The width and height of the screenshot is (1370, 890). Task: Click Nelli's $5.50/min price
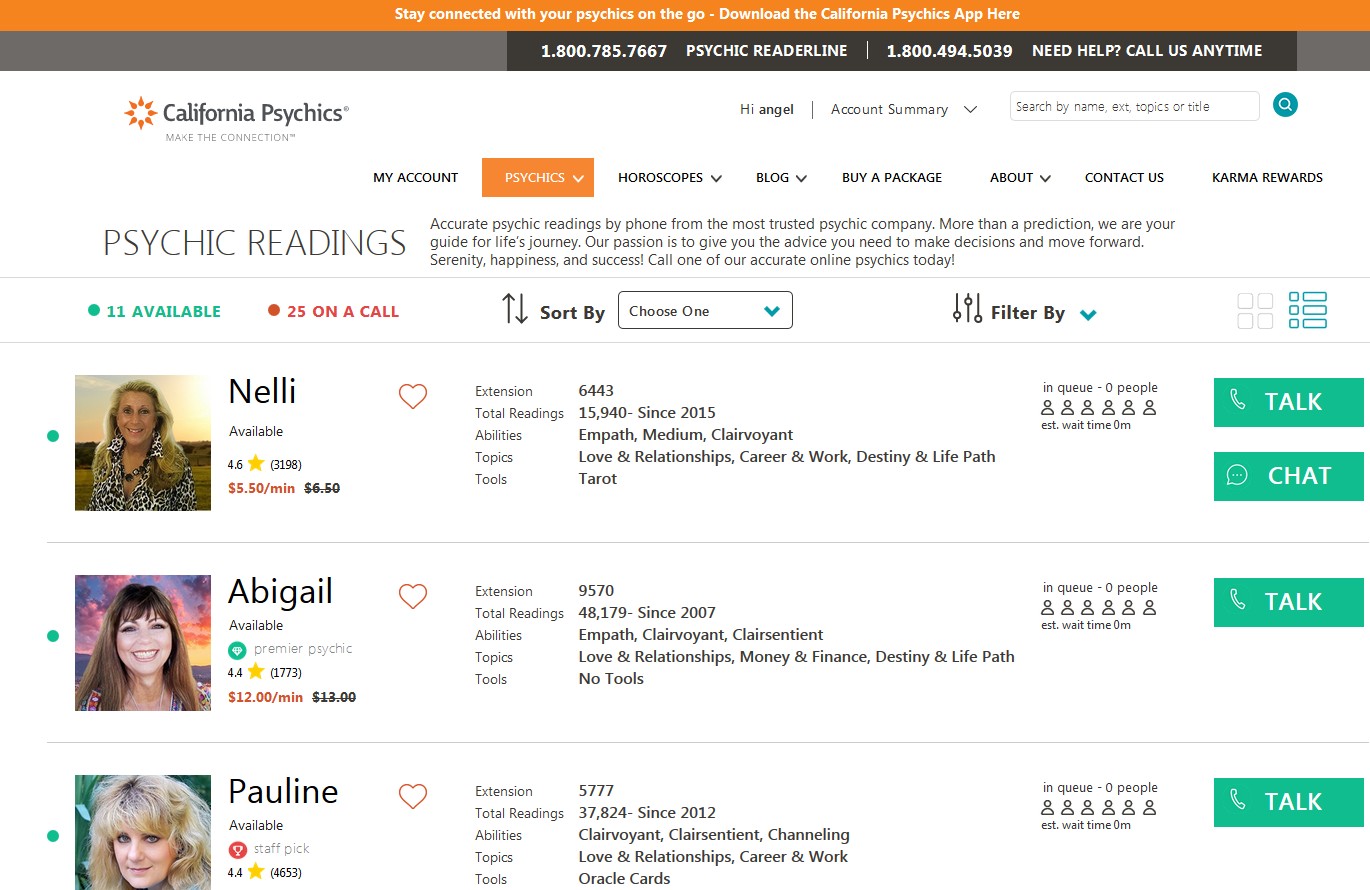pos(261,489)
